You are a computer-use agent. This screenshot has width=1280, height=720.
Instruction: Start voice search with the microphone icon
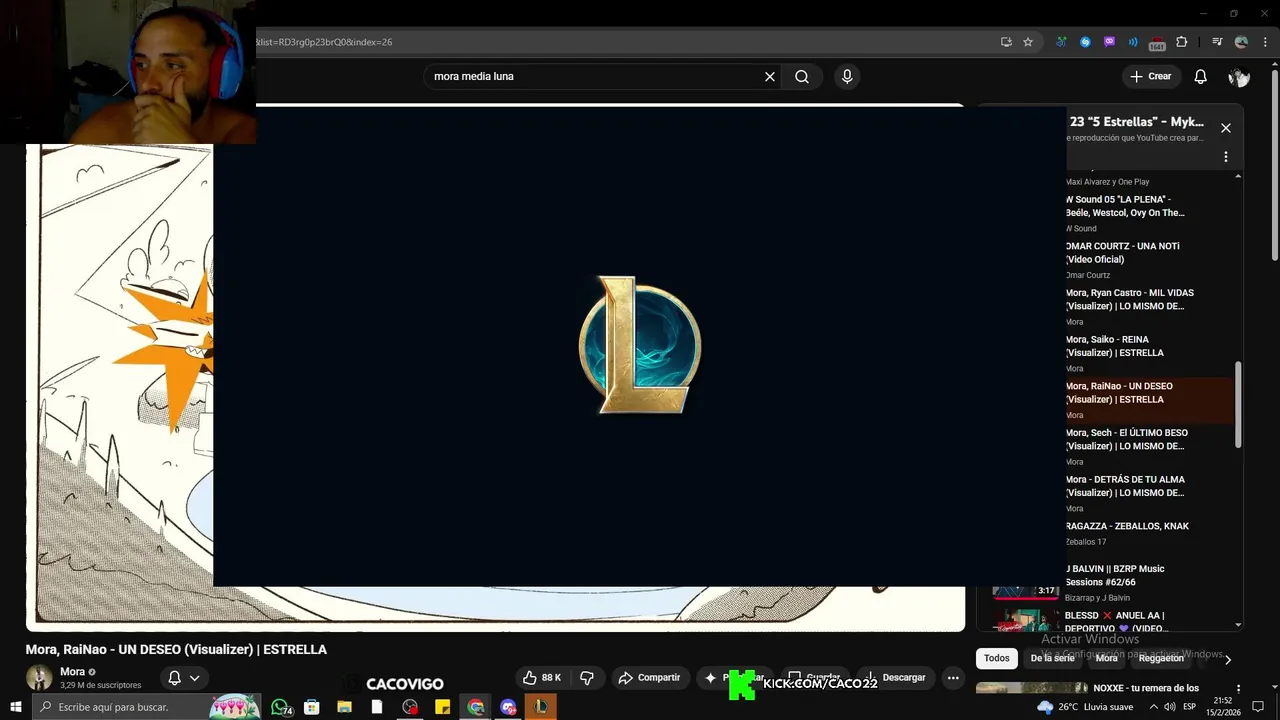click(847, 77)
